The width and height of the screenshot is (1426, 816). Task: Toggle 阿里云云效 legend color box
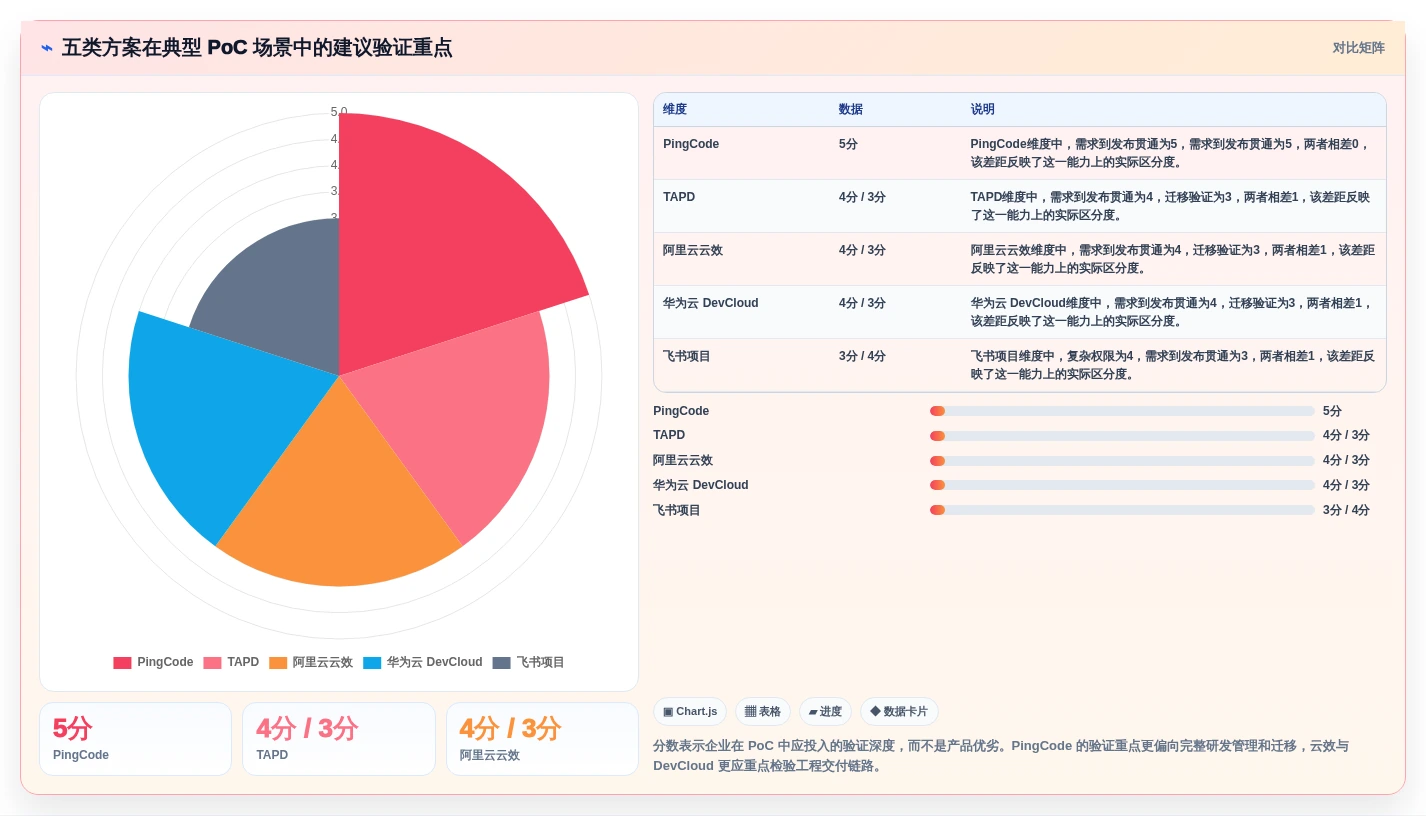278,663
